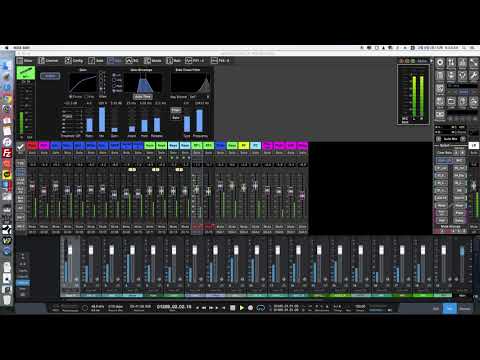Select the first red channel label
This screenshot has width=480, height=360.
point(32,146)
